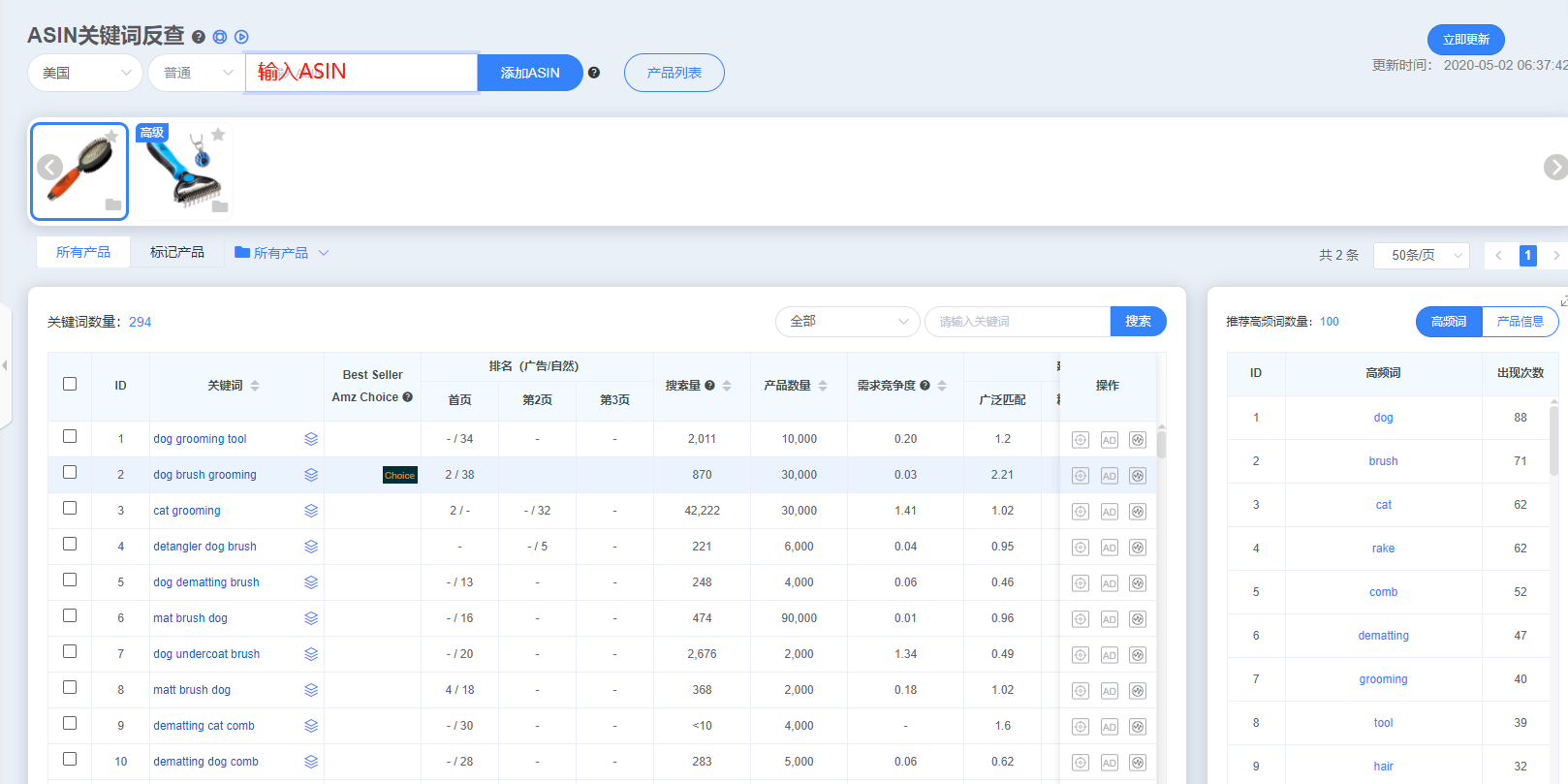
Task: Switch to the 产品信息 tab
Action: (1520, 322)
